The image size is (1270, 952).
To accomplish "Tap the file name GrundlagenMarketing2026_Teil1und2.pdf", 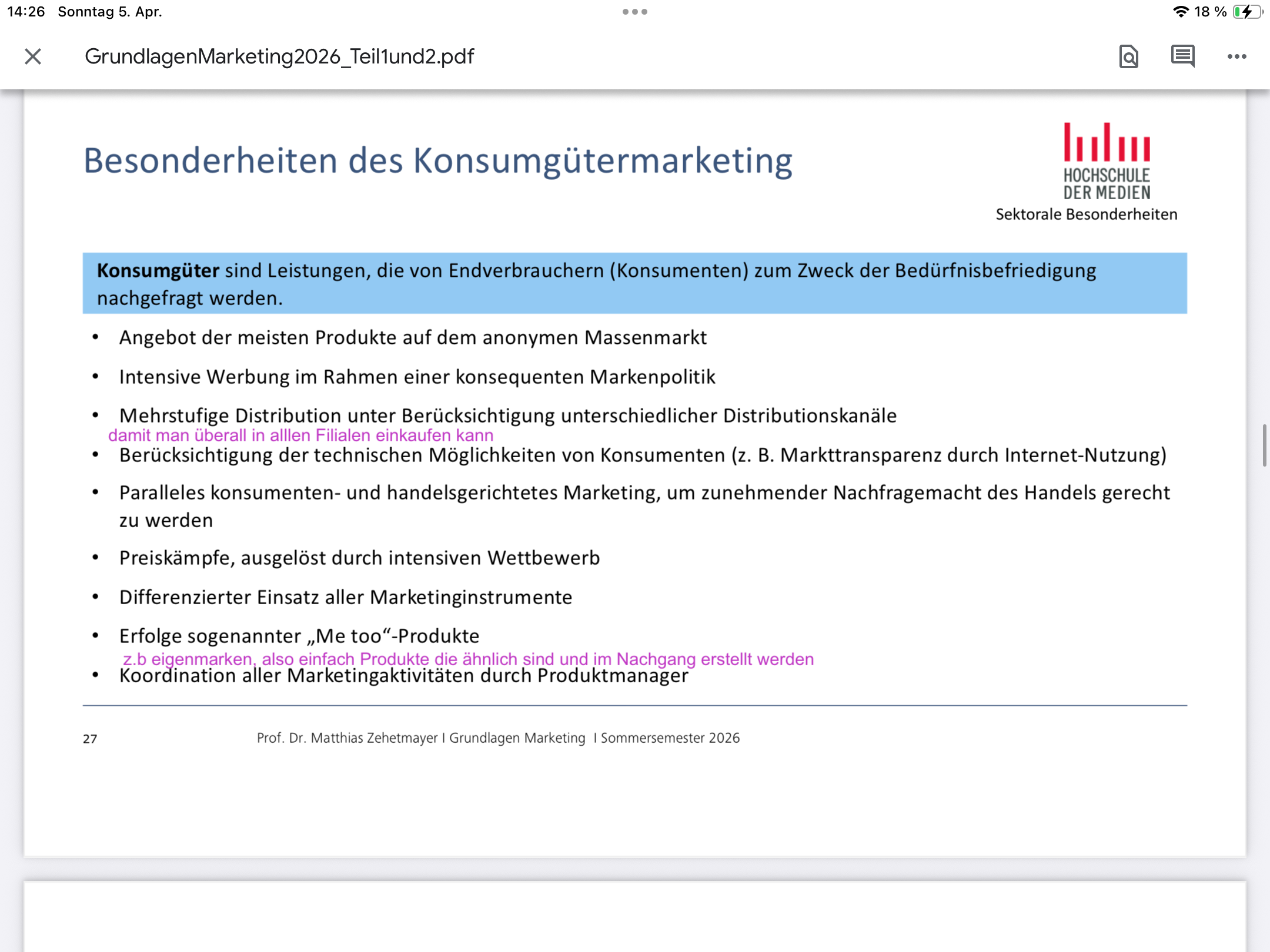I will pyautogui.click(x=279, y=56).
